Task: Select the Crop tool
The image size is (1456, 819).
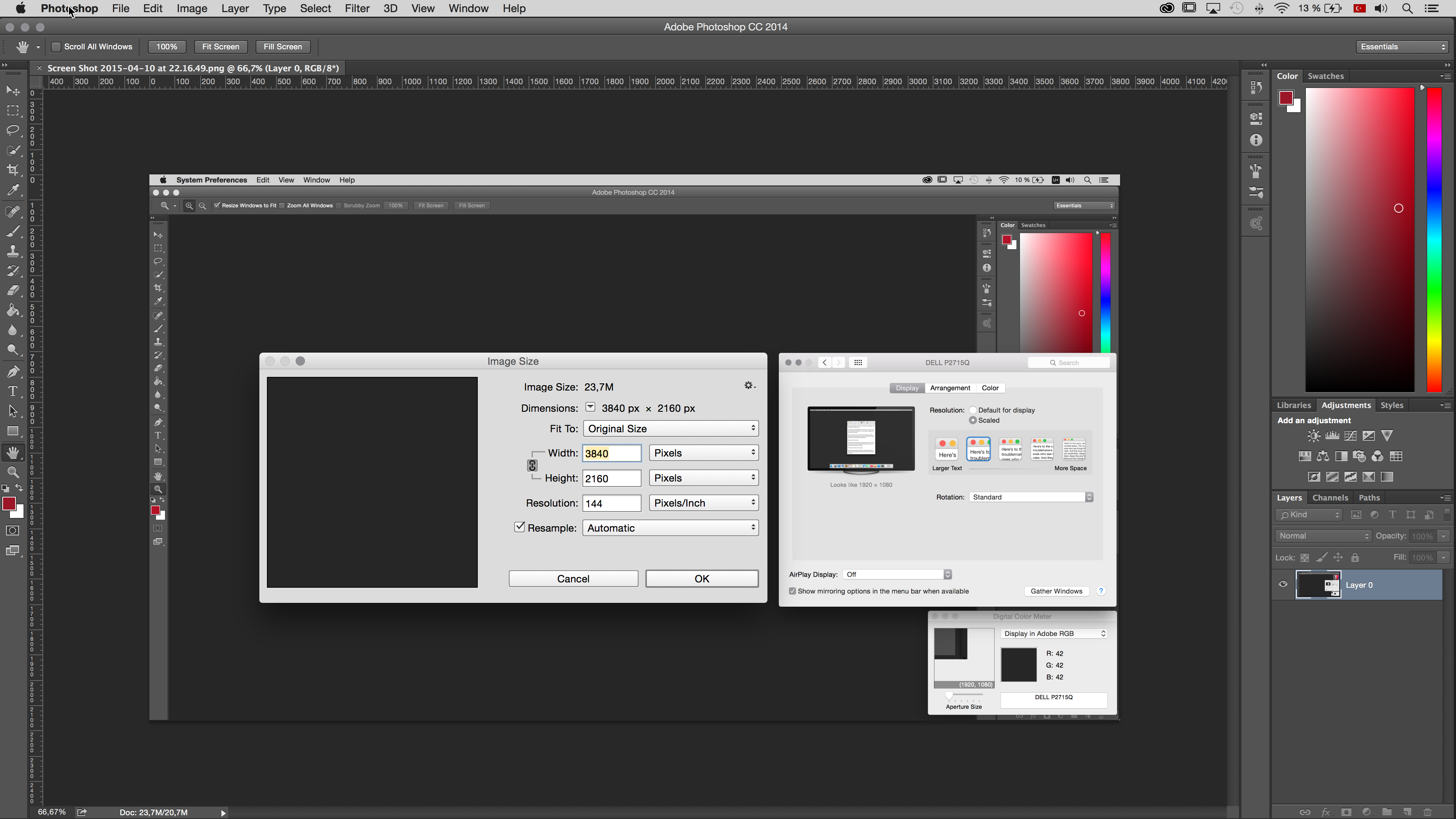Action: pyautogui.click(x=13, y=169)
